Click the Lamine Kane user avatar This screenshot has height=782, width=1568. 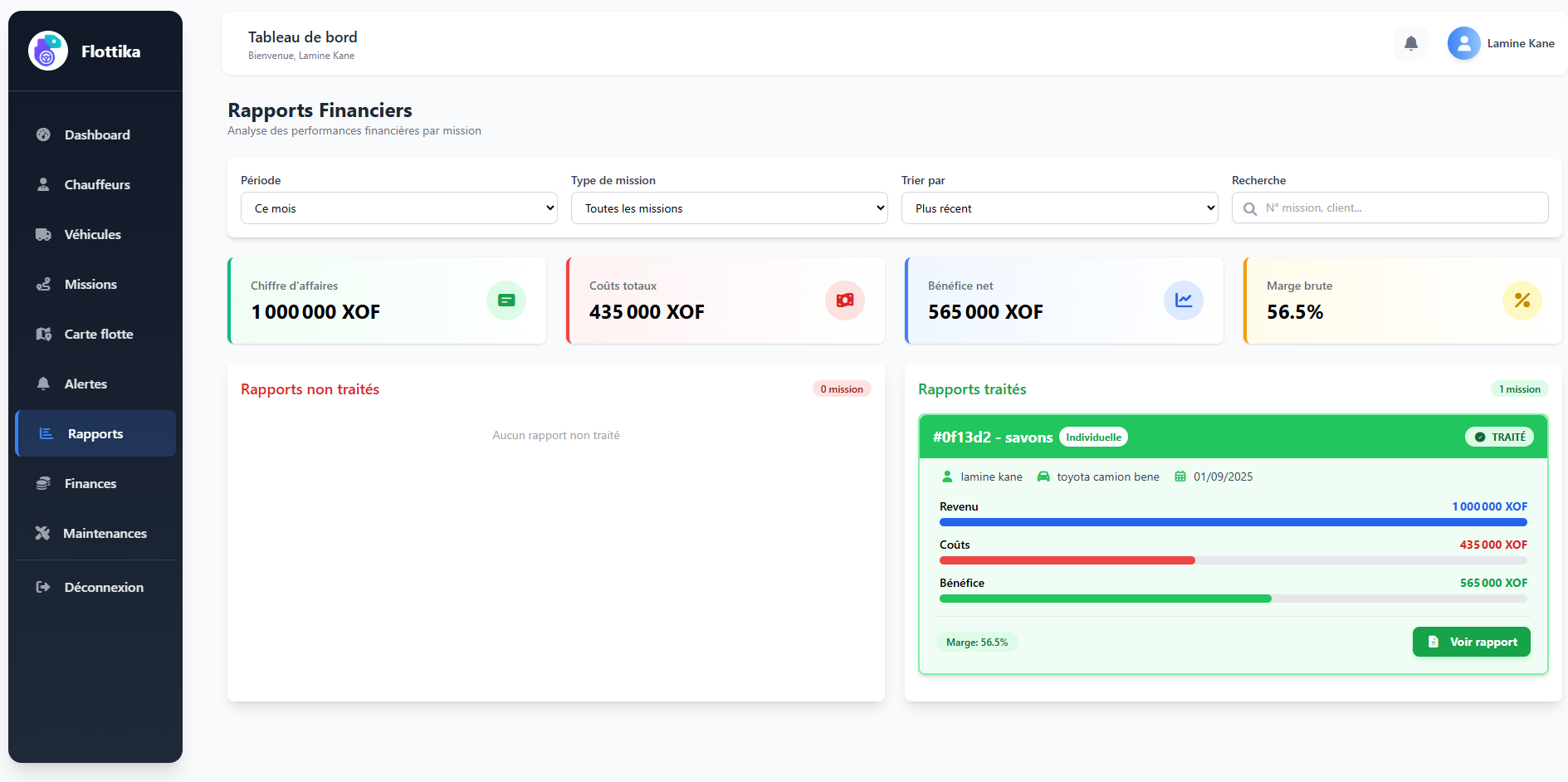coord(1463,43)
